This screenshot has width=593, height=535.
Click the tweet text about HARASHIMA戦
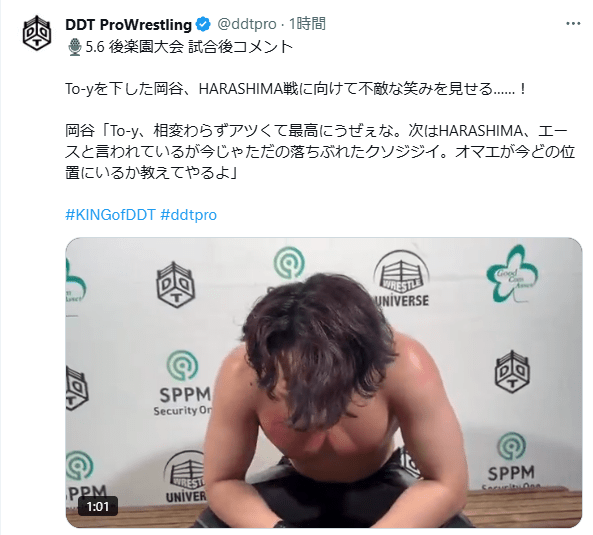click(296, 89)
